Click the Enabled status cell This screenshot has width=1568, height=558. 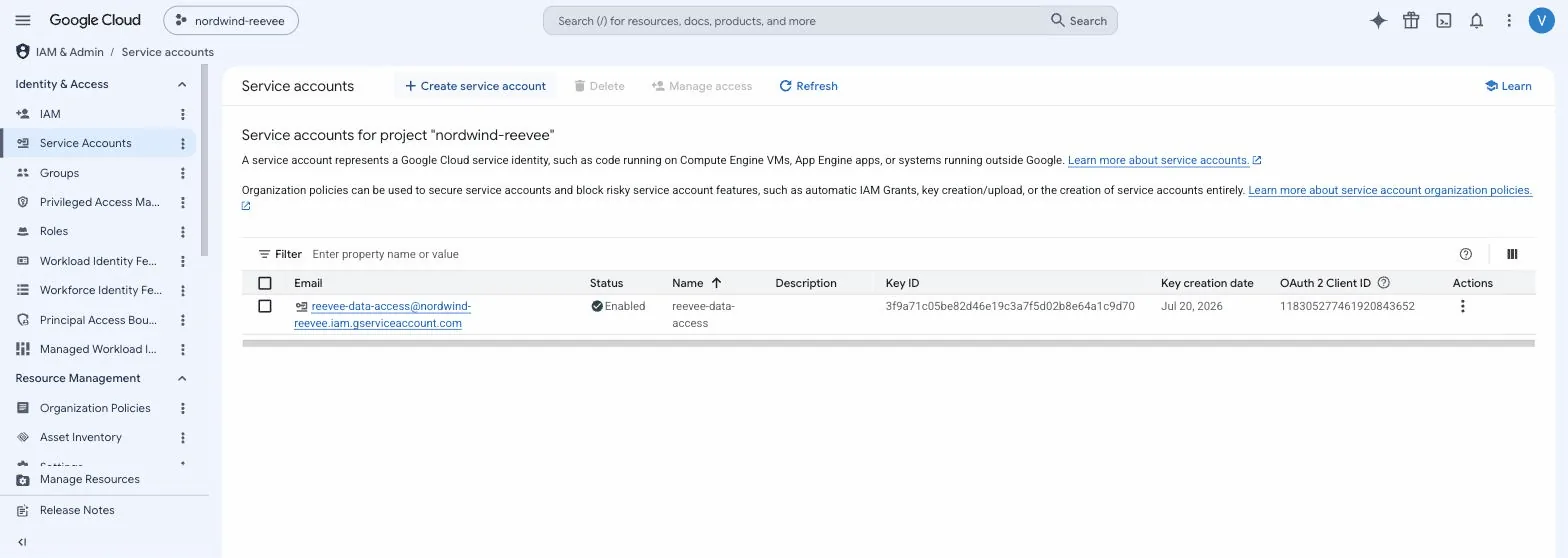pos(618,306)
